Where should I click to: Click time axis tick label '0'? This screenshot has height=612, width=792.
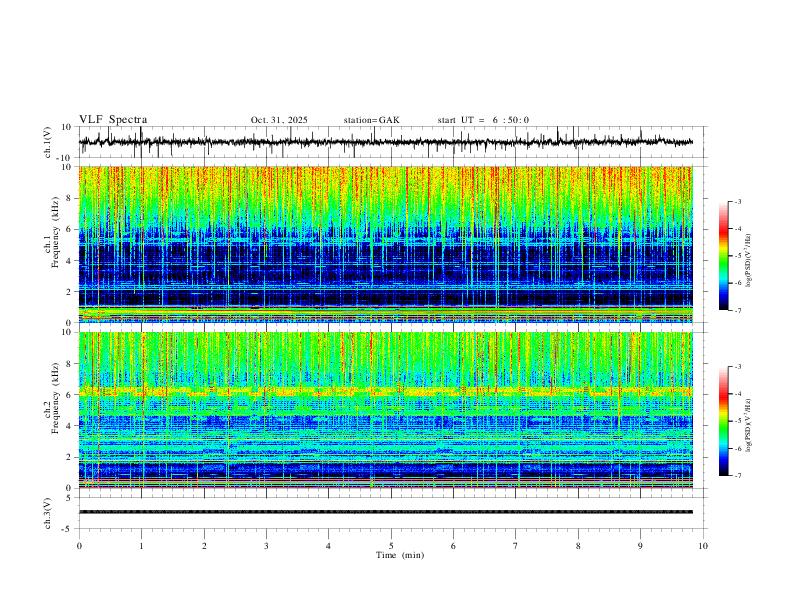[79, 546]
